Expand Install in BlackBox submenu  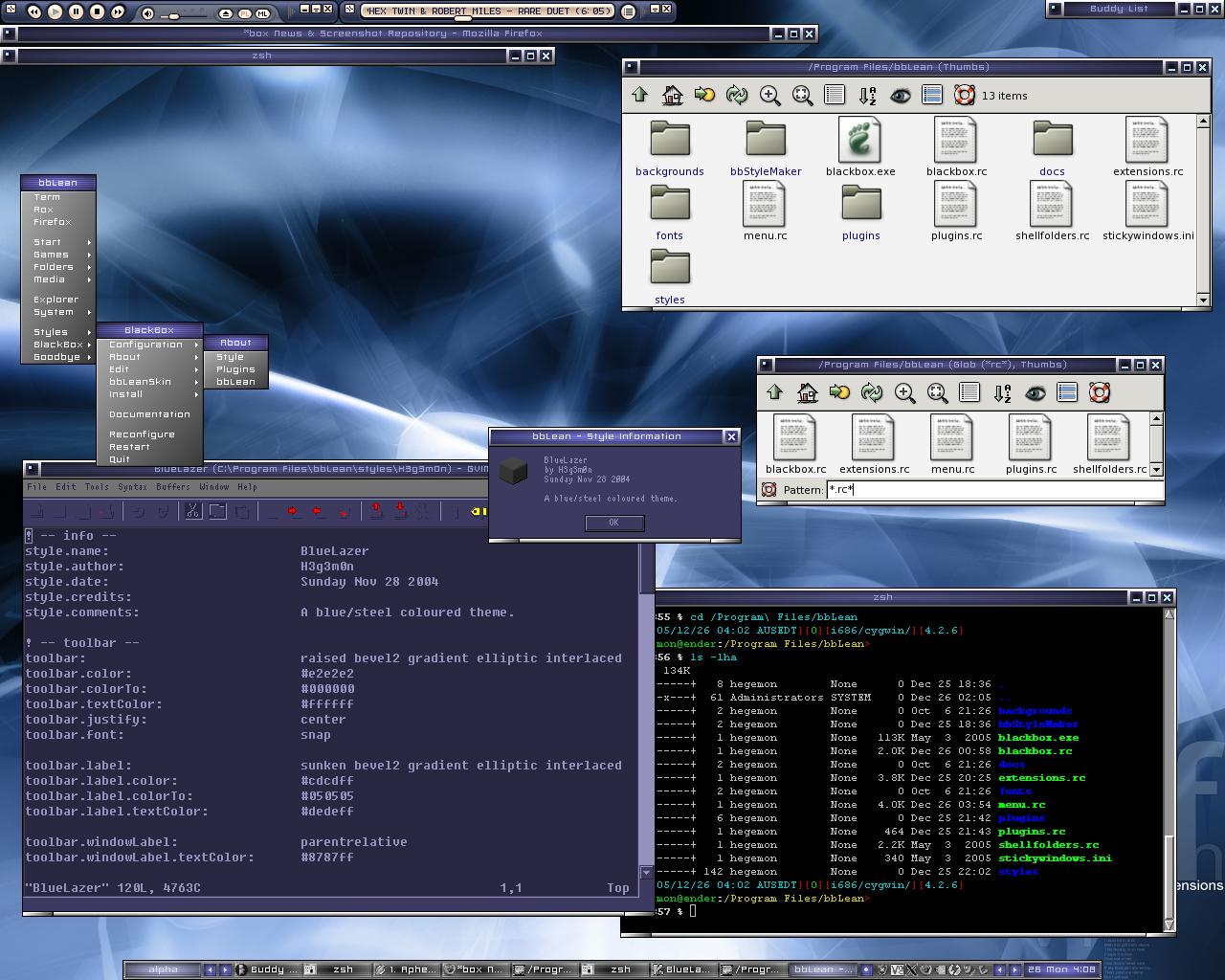(x=149, y=394)
